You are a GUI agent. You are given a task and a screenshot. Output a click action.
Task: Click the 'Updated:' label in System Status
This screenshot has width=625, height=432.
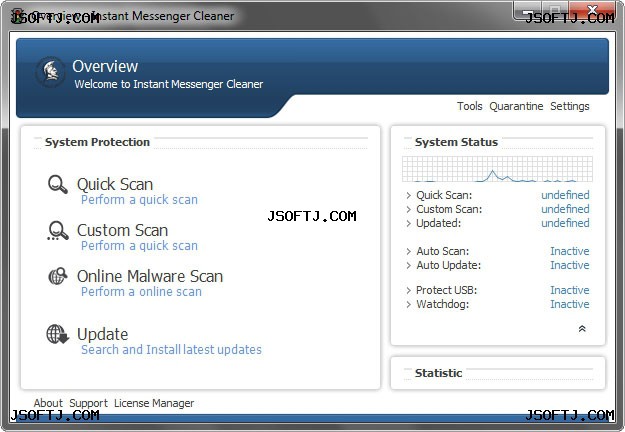point(438,223)
